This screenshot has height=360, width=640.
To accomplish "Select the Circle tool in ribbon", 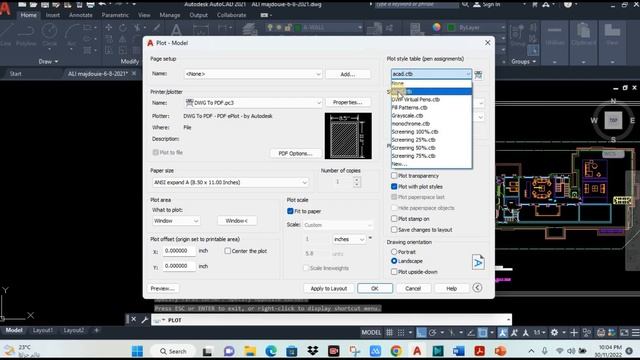I will pos(49,34).
